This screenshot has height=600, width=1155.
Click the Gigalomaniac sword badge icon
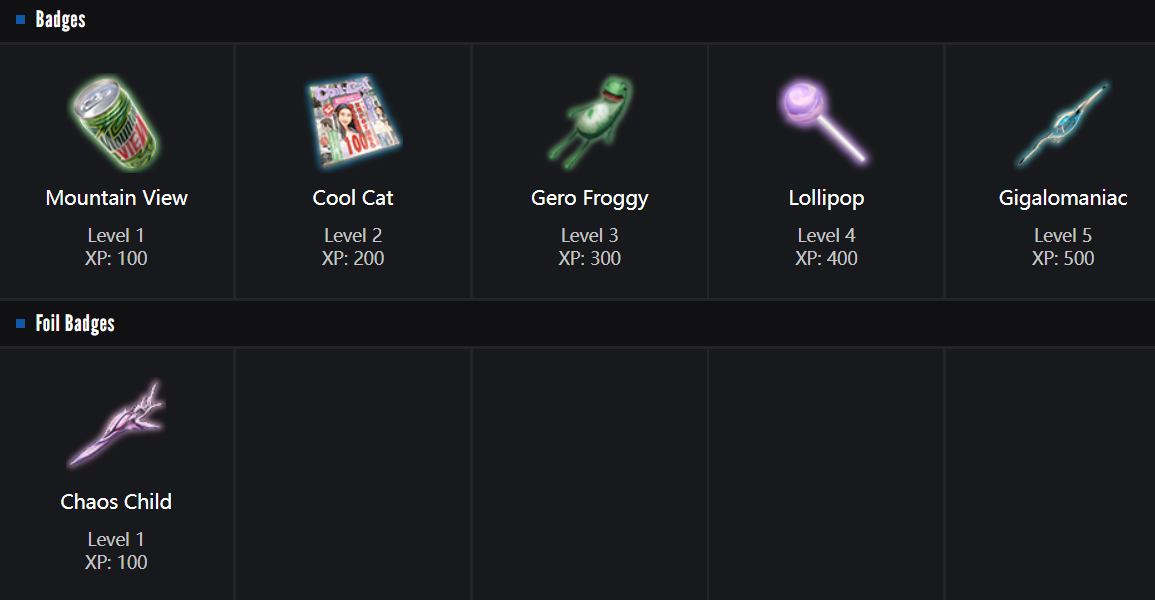pyautogui.click(x=1062, y=124)
